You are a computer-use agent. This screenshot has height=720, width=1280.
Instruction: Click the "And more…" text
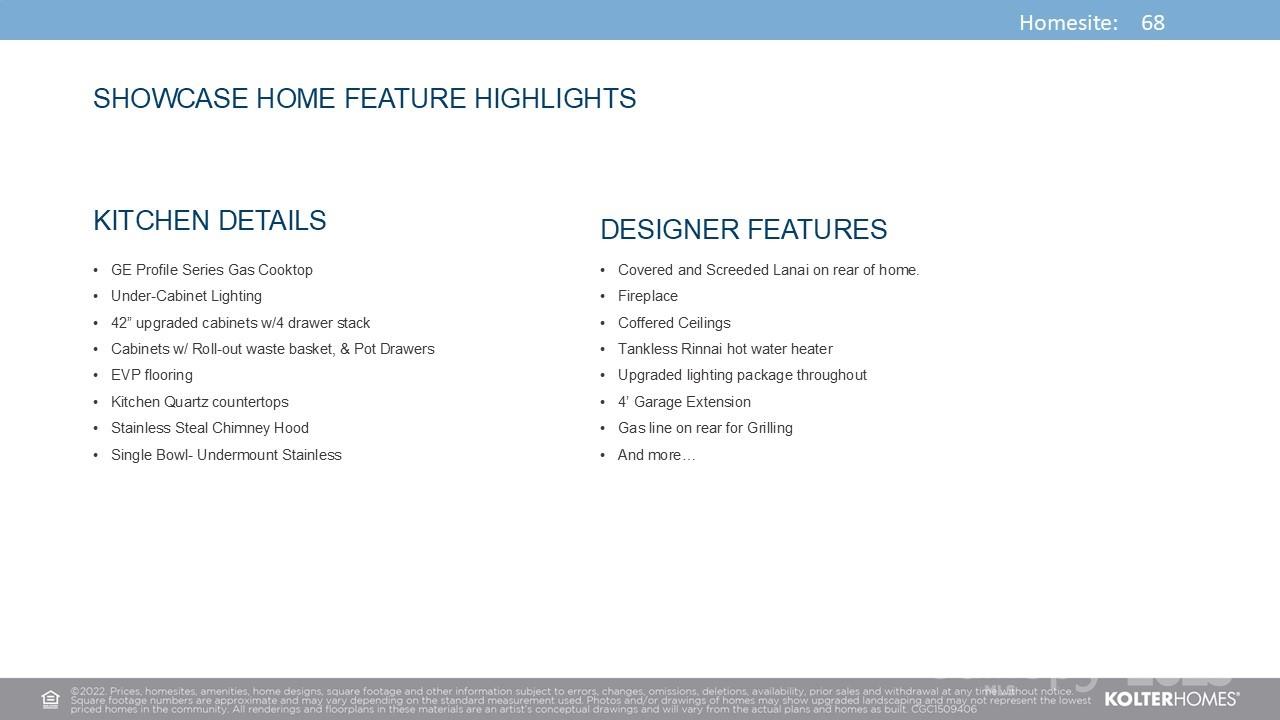click(x=656, y=455)
